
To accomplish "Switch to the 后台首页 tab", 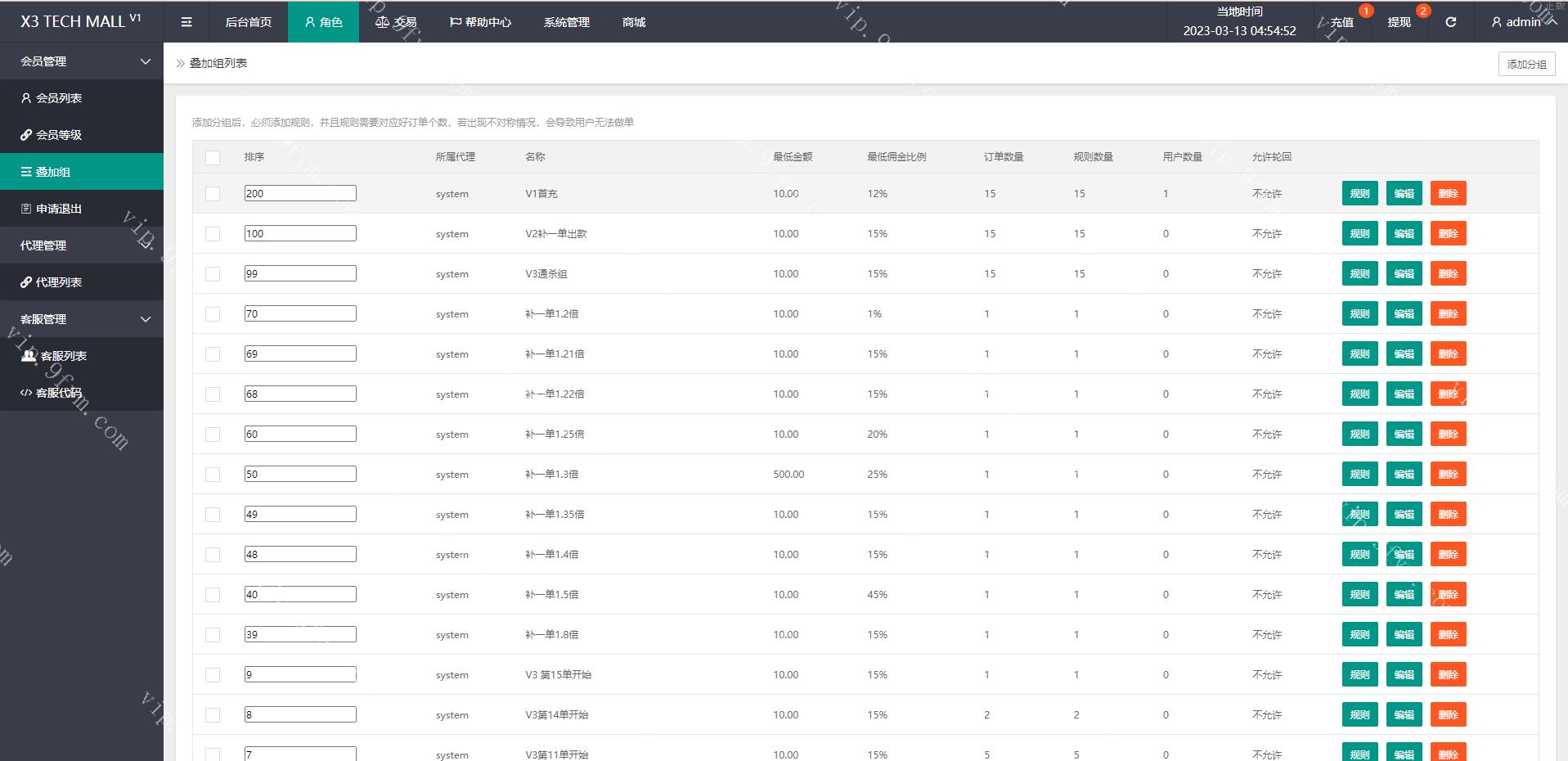I will (249, 22).
